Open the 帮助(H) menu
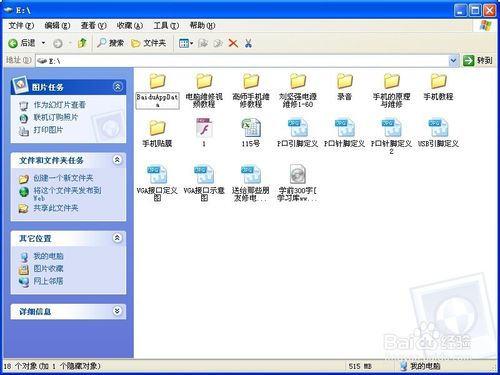Screen dimensions: 500x375 (202, 26)
